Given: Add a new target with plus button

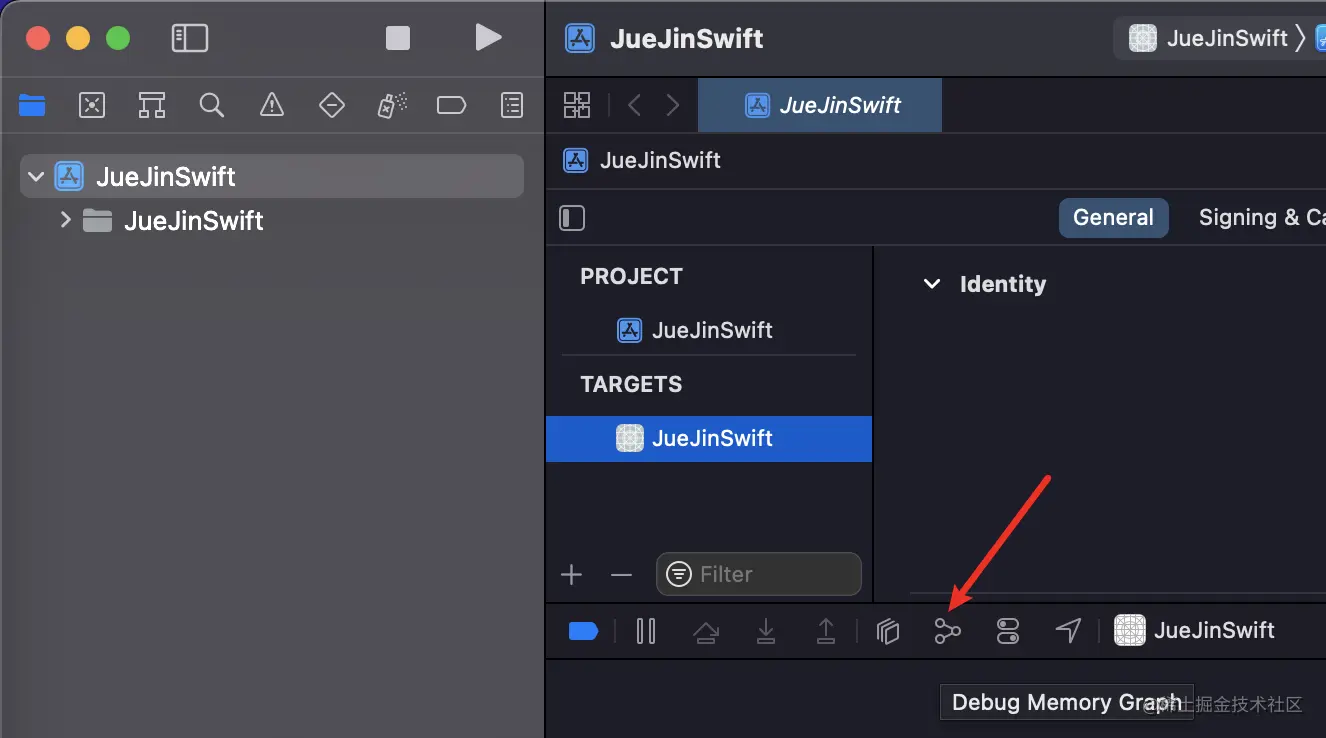Looking at the screenshot, I should tap(572, 574).
